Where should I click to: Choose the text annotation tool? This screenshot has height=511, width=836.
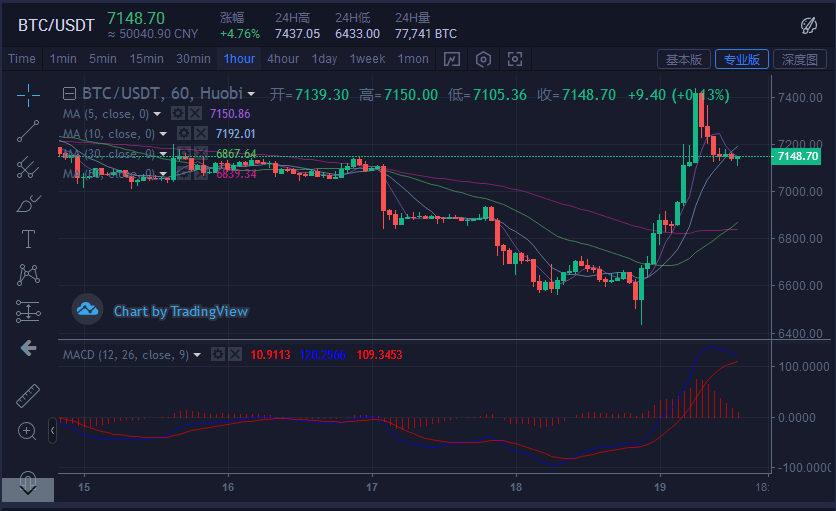tap(28, 239)
